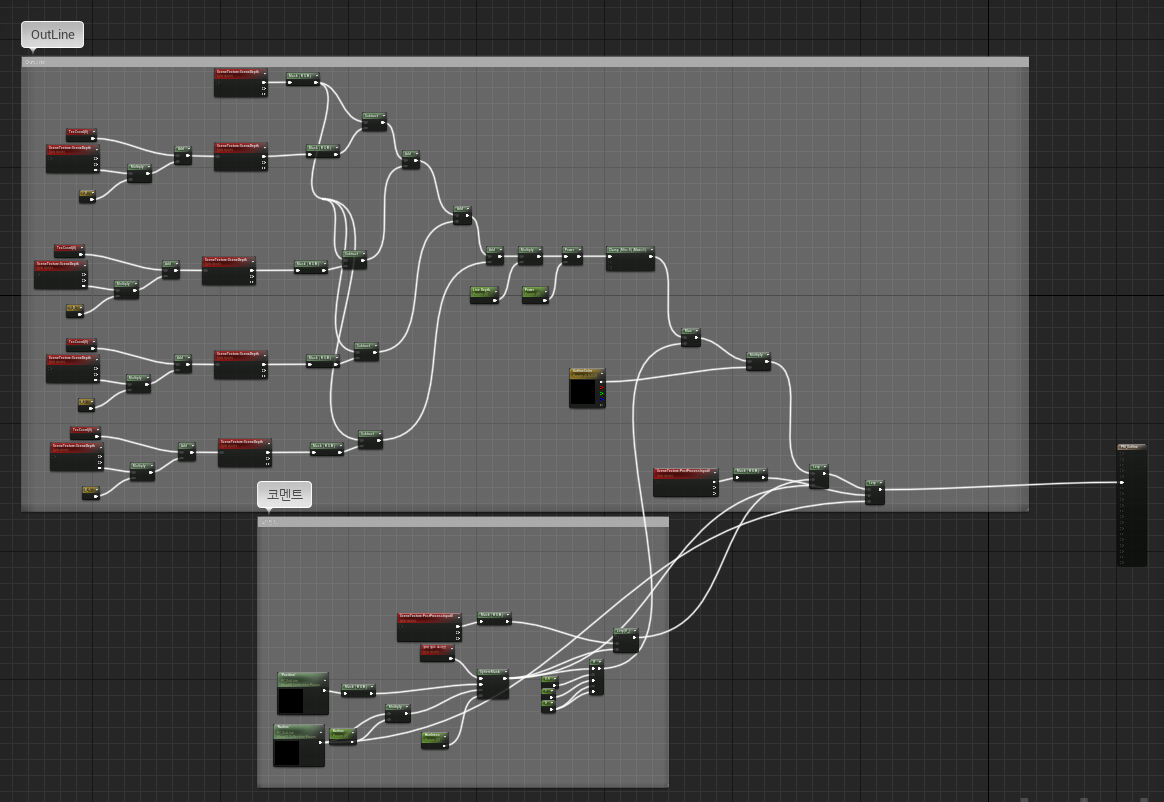Select the Radius collection parameter node
The image size is (1164, 802).
299,745
